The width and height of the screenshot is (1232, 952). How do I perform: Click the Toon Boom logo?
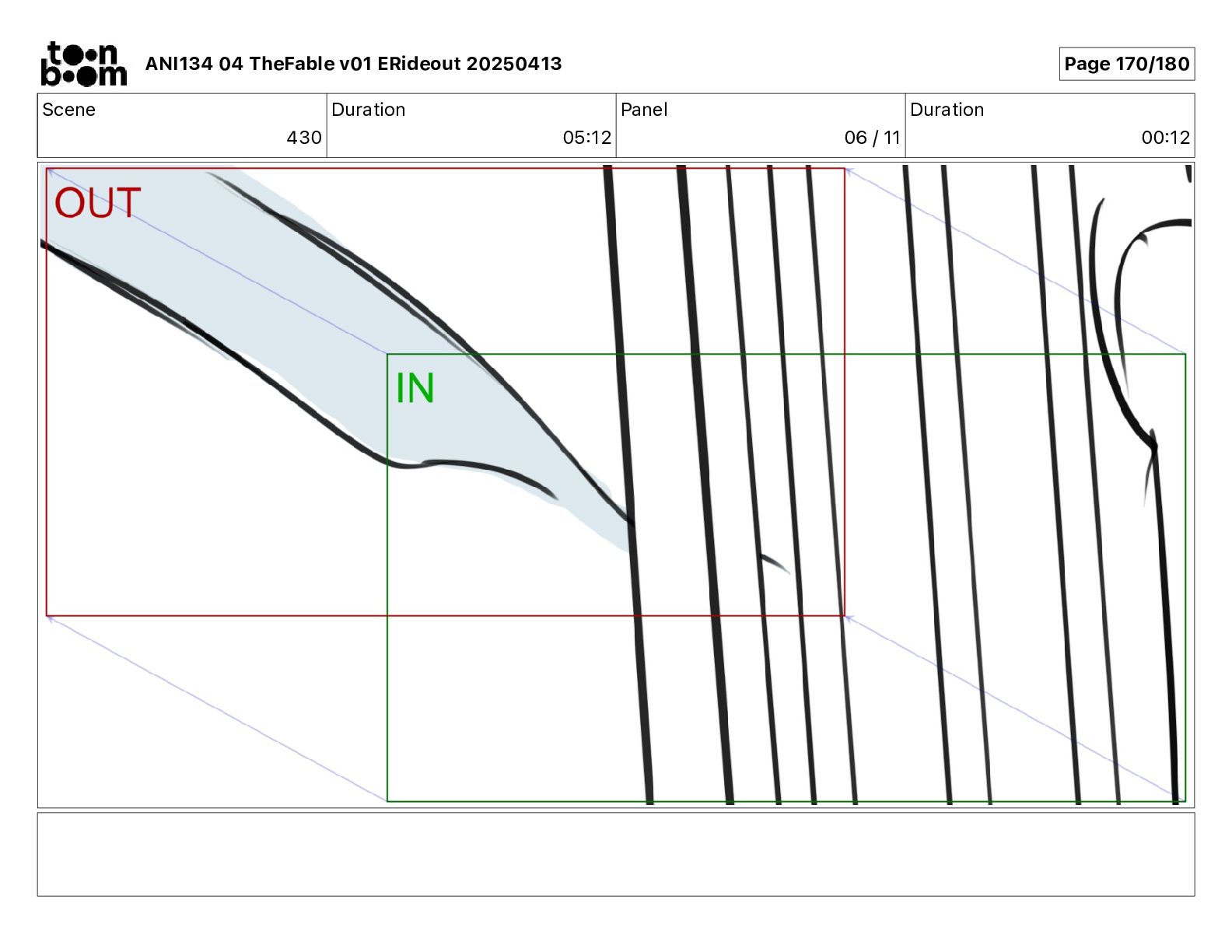click(x=83, y=64)
